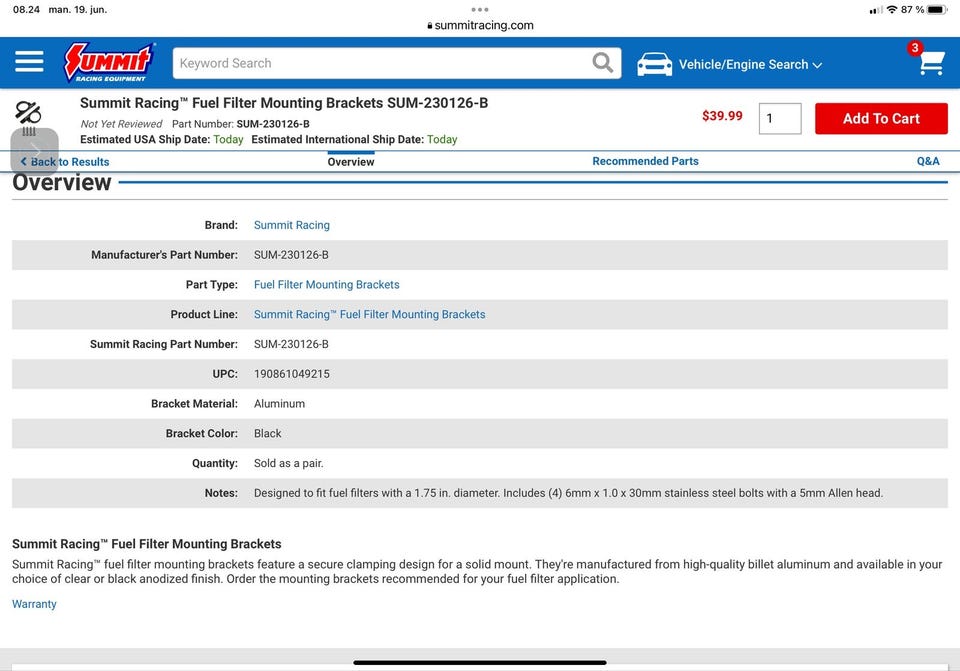This screenshot has width=960, height=671.
Task: Click the Keyword Search input field
Action: tap(380, 63)
